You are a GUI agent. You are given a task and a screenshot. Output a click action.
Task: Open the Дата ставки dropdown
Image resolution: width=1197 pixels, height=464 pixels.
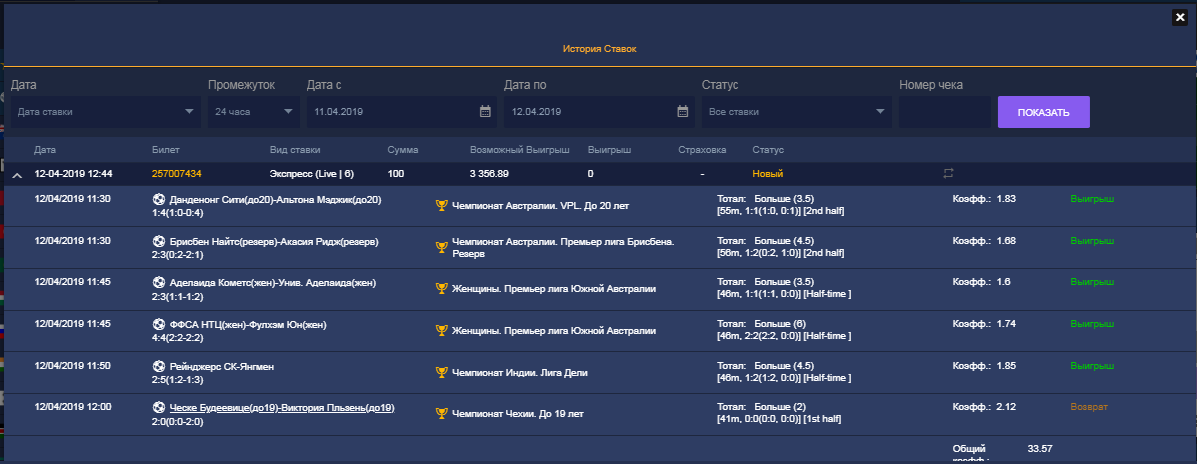(x=105, y=111)
